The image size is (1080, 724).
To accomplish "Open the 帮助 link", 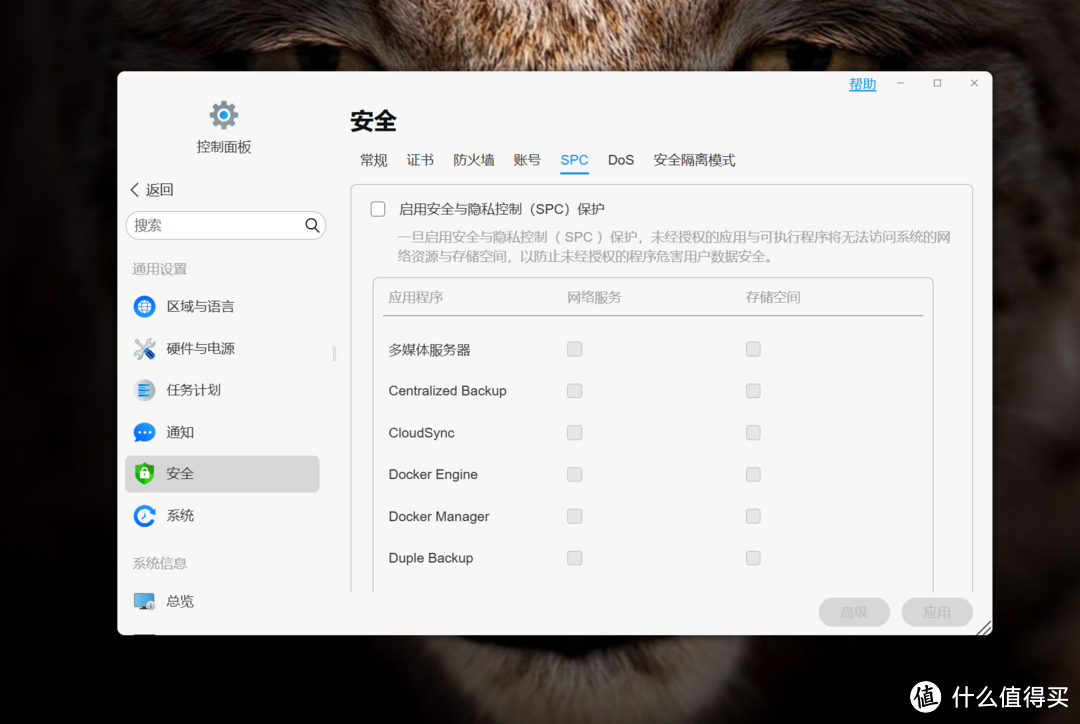I will pos(862,84).
